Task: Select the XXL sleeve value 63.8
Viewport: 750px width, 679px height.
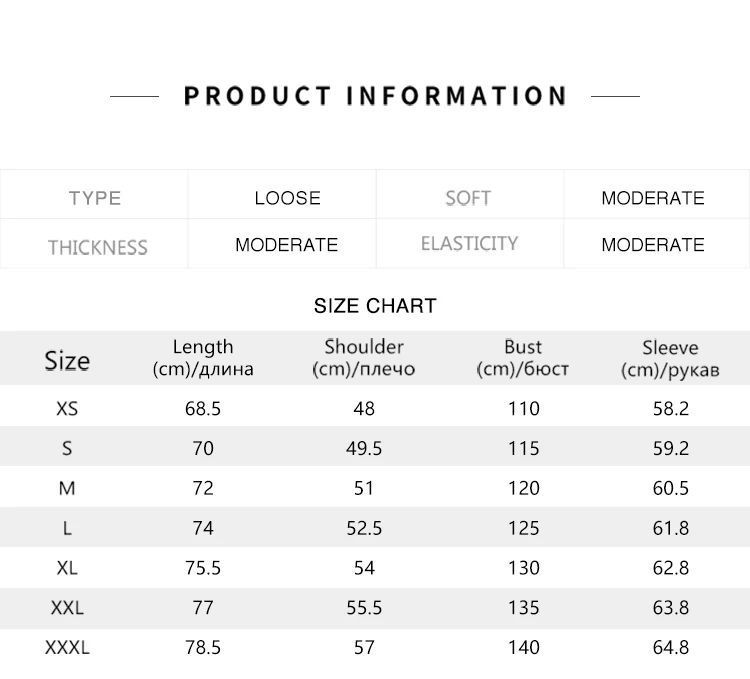Action: pos(671,608)
